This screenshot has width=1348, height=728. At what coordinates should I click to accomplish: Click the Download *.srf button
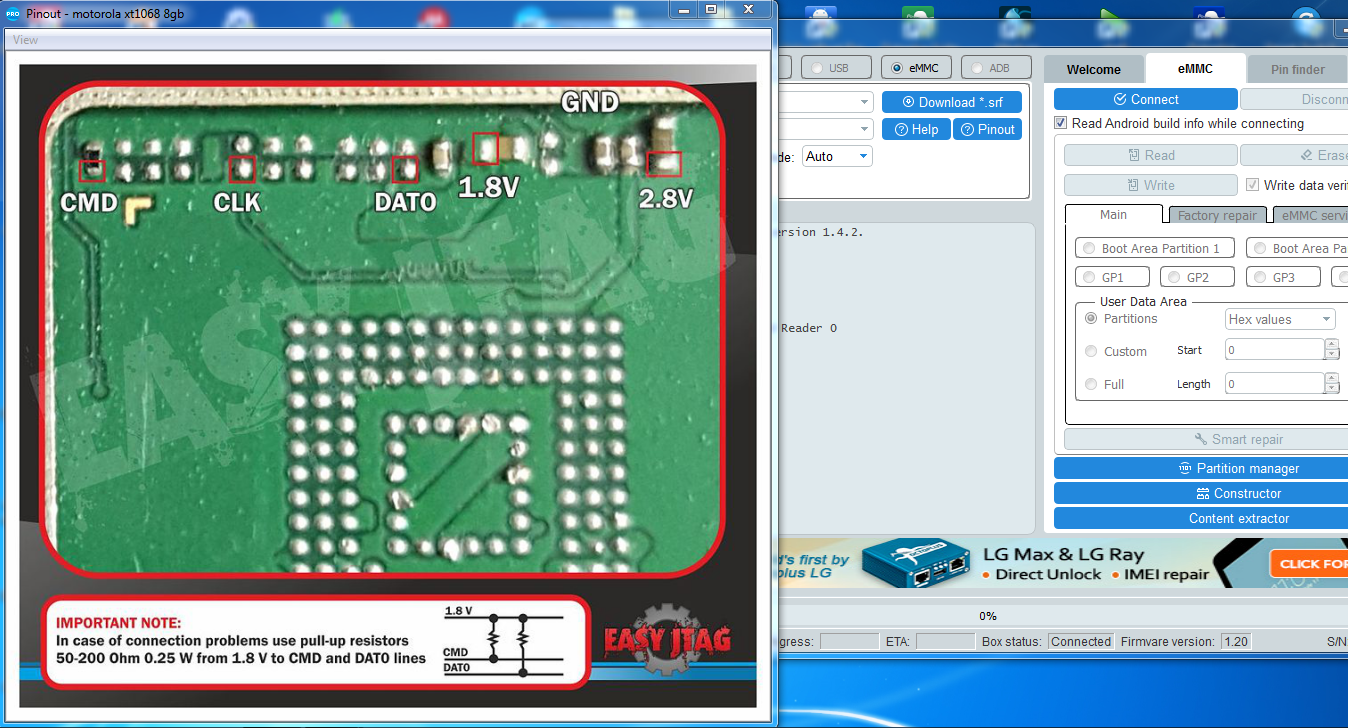point(952,102)
